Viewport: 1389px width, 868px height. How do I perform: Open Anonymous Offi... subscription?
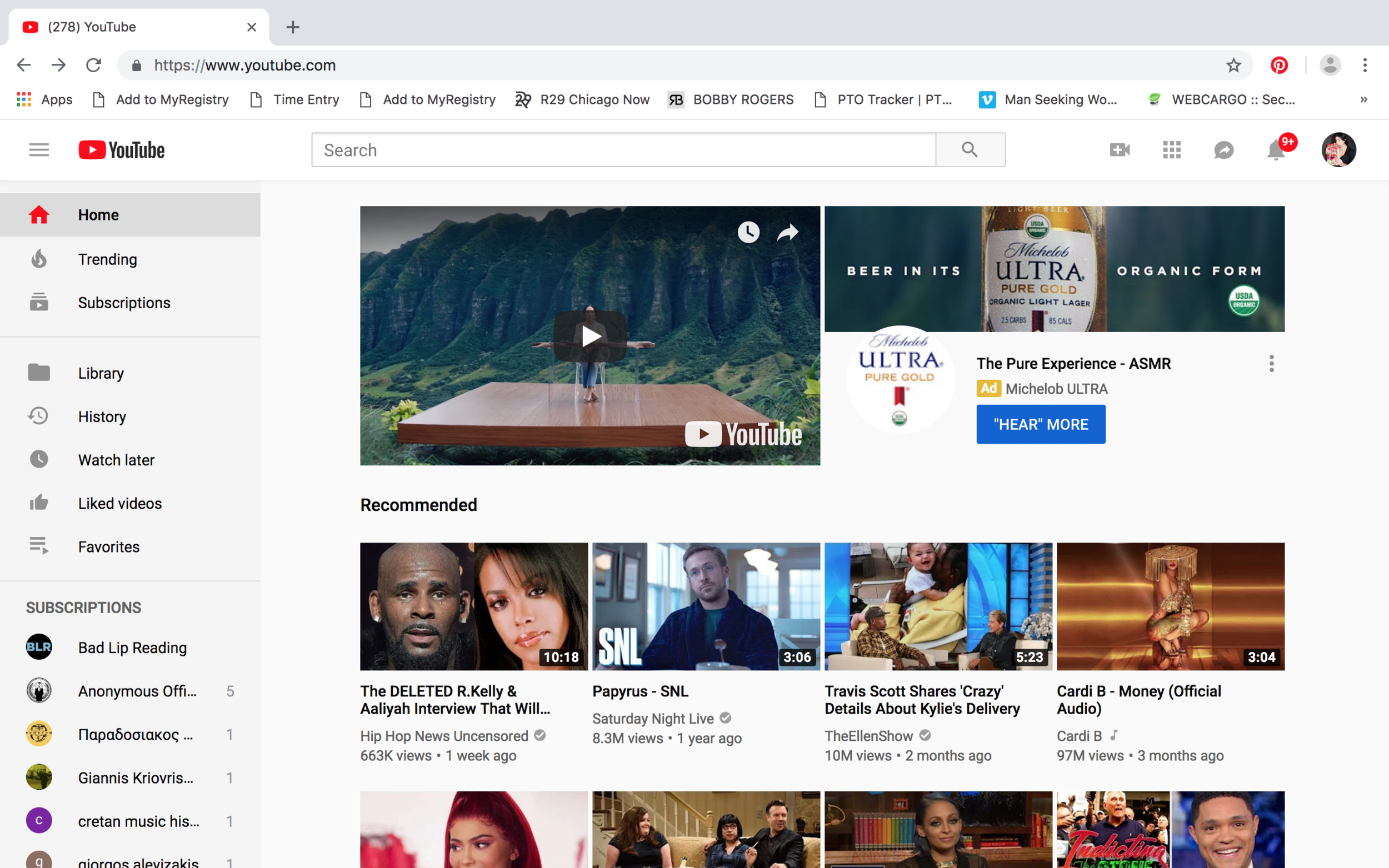130,691
